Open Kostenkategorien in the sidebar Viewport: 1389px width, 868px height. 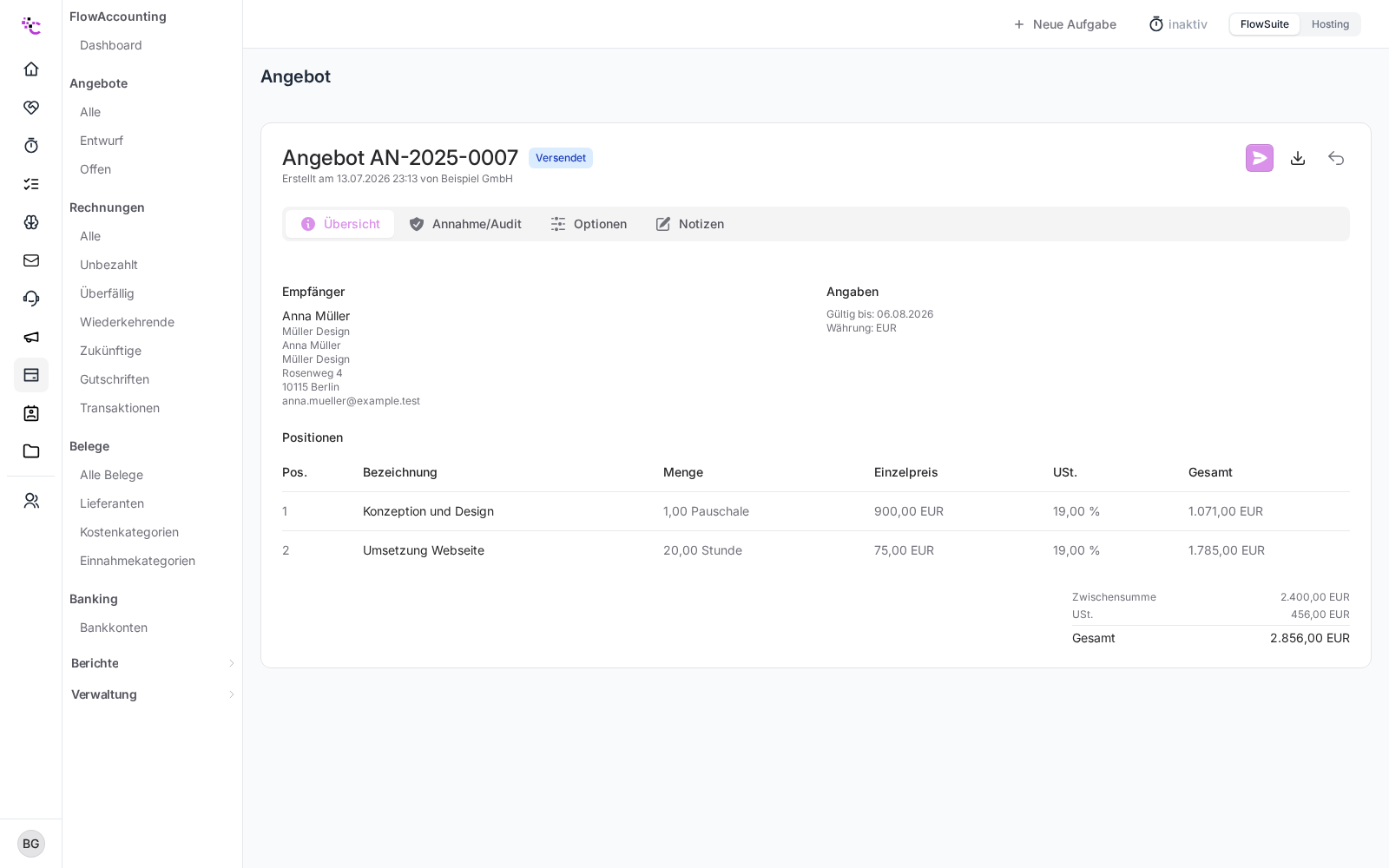[129, 532]
